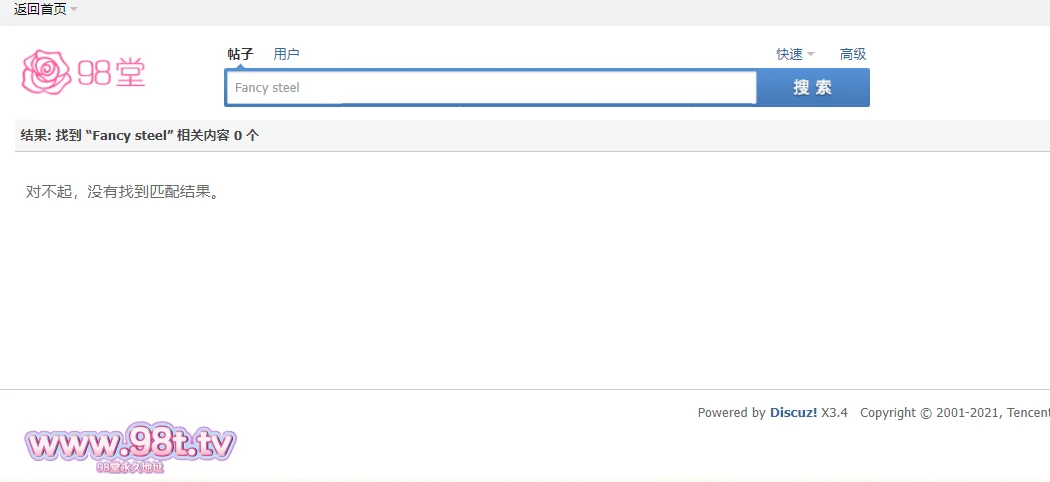Select the 用户 search tab
This screenshot has height=482, width=1050.
click(x=286, y=54)
